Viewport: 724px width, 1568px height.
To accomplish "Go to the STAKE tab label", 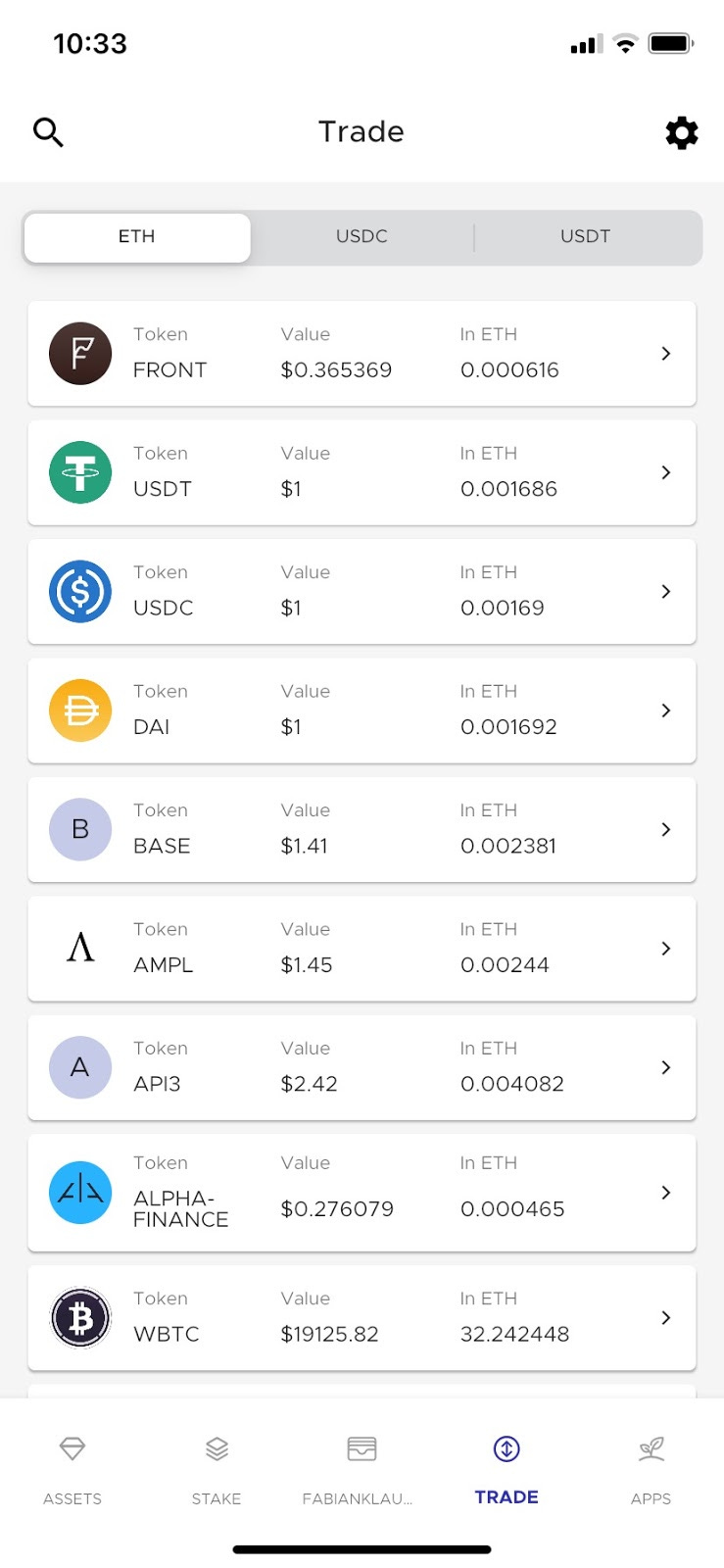I will (x=217, y=1498).
